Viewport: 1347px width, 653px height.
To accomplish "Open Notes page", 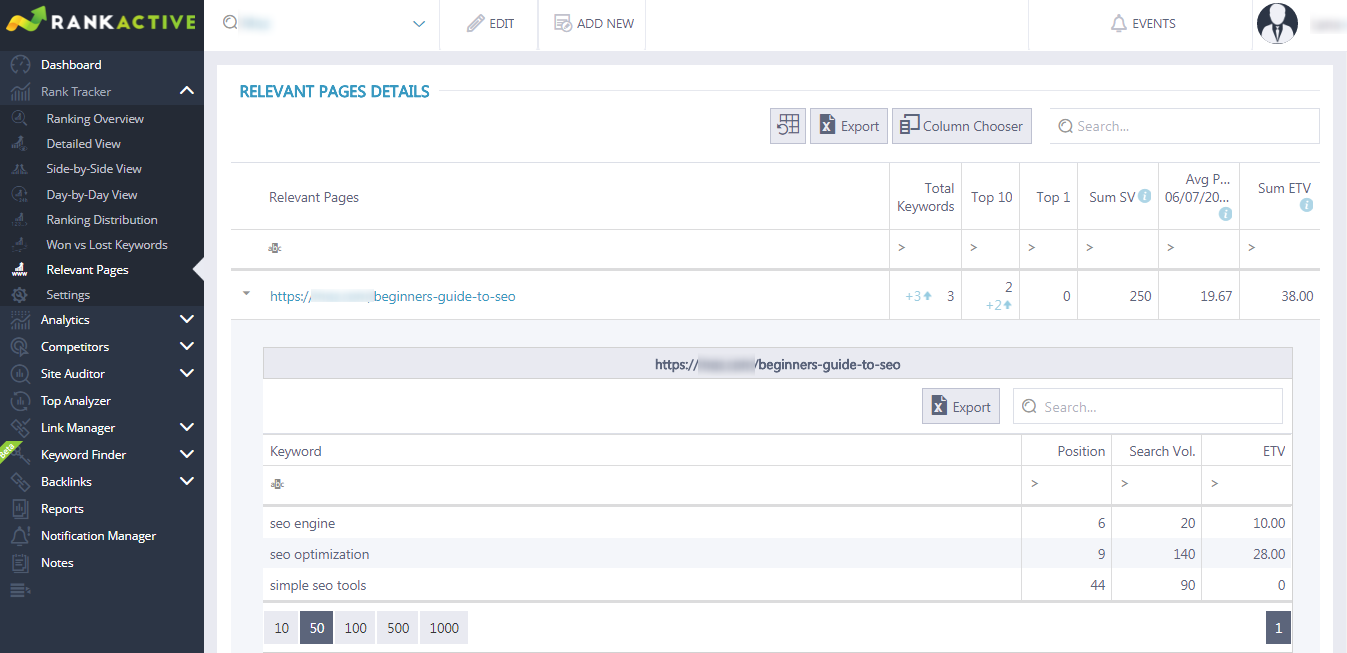I will [57, 563].
